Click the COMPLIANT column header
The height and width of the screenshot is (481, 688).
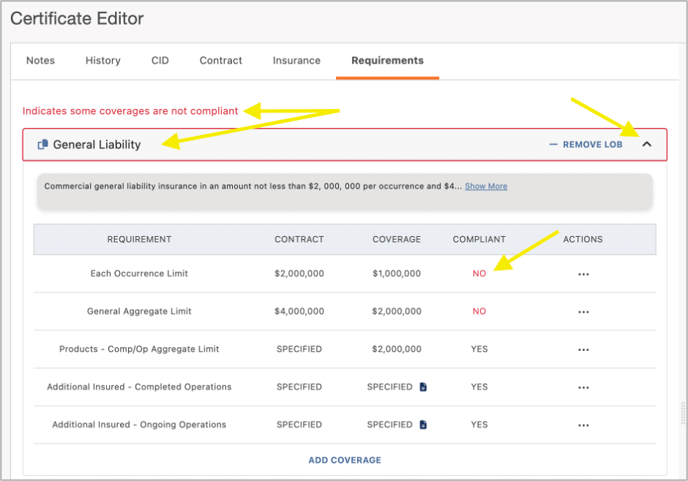click(x=479, y=239)
